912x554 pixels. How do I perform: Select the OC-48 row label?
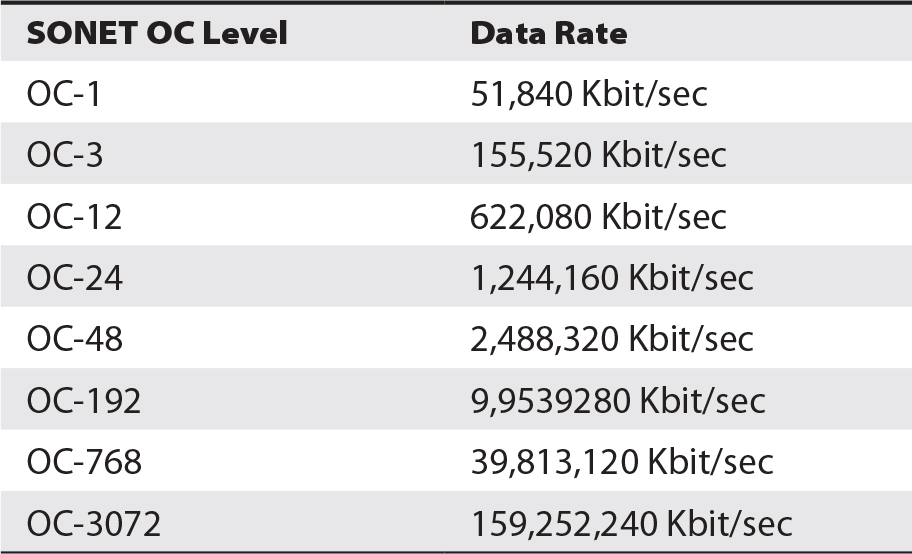click(x=75, y=339)
